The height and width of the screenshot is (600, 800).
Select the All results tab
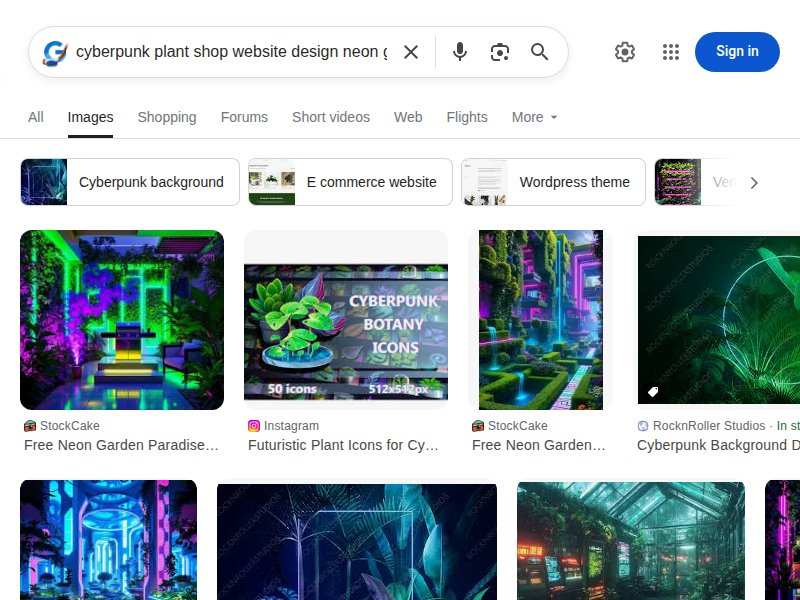click(35, 117)
